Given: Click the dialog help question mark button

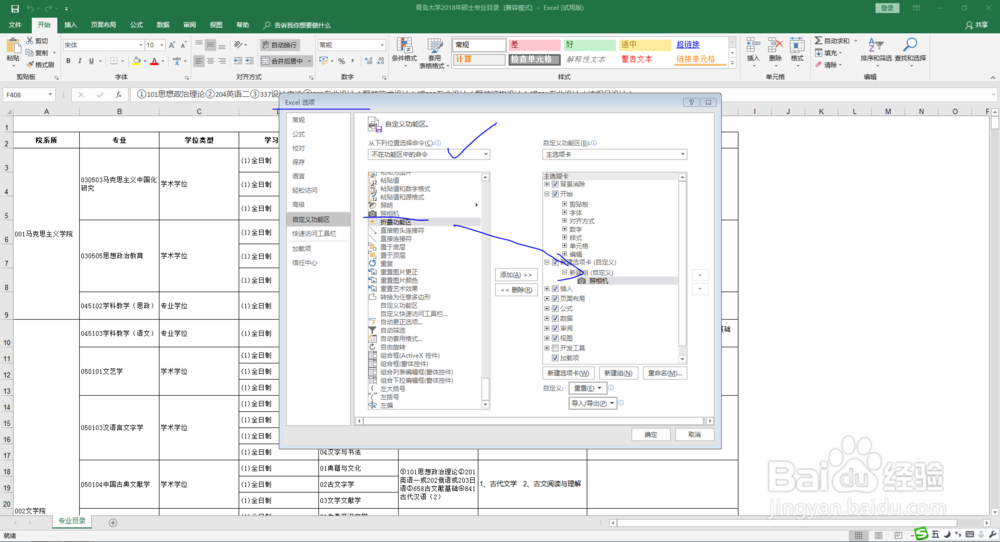Looking at the screenshot, I should (x=691, y=102).
